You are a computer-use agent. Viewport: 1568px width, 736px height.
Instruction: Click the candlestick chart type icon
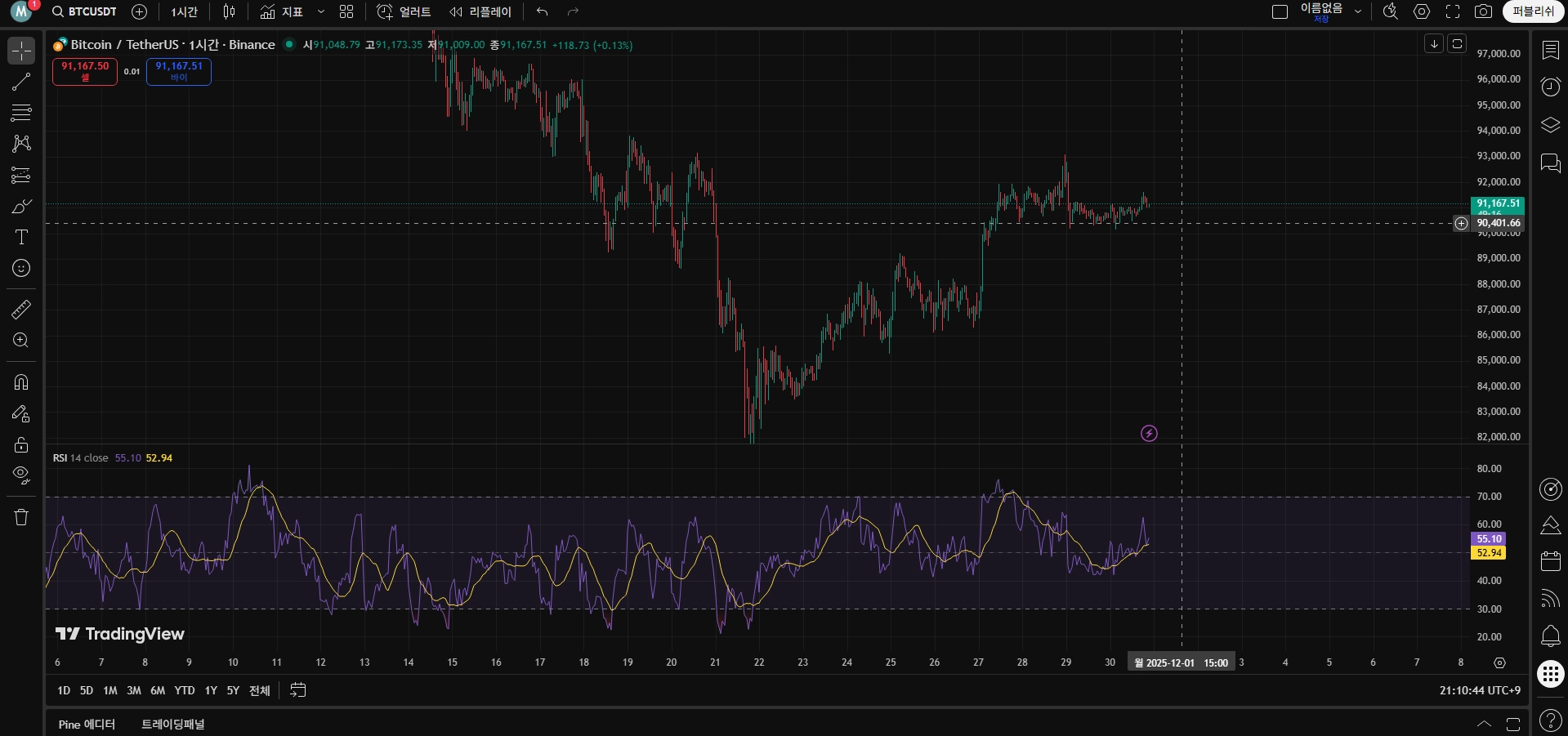point(230,11)
